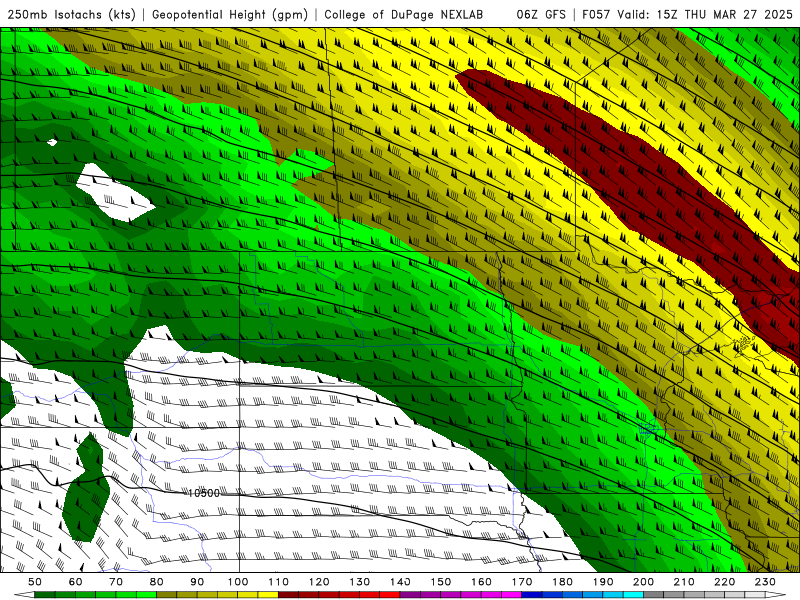Click the 80 knot scale label
The width and height of the screenshot is (800, 600).
pos(157,582)
